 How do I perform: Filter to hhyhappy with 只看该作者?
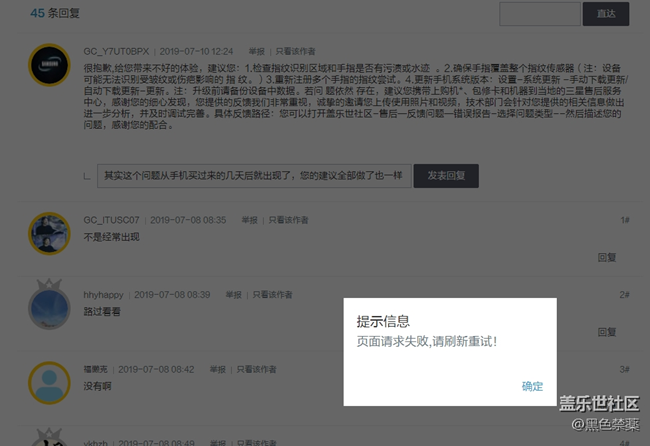click(x=273, y=295)
